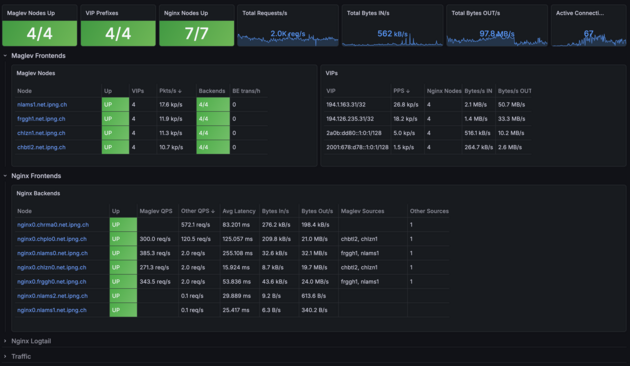Click the 300.0 req/s Maglev QPS value
Viewport: 630px width, 366px height.
155,239
